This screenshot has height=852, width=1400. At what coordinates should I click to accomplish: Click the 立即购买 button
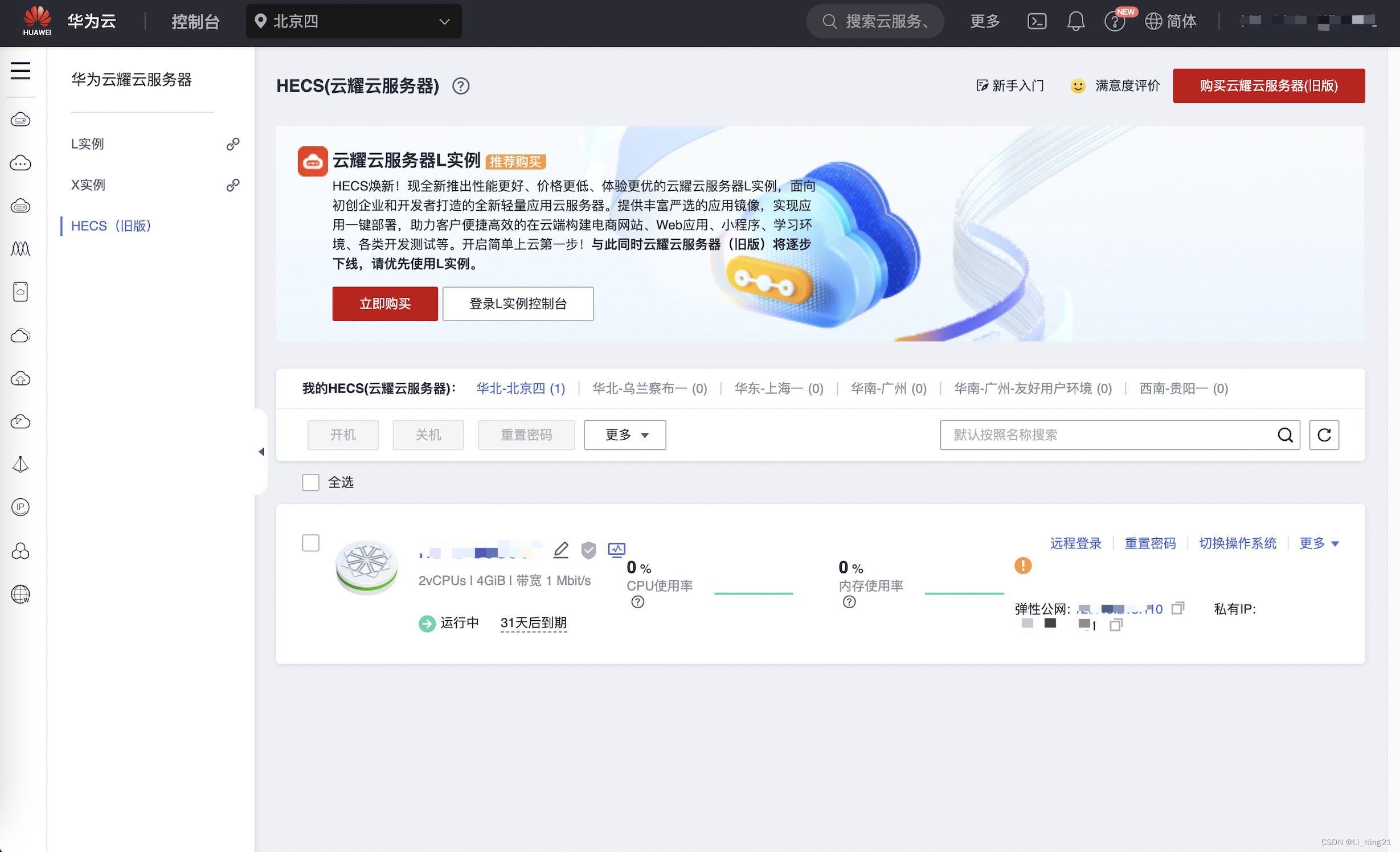384,304
